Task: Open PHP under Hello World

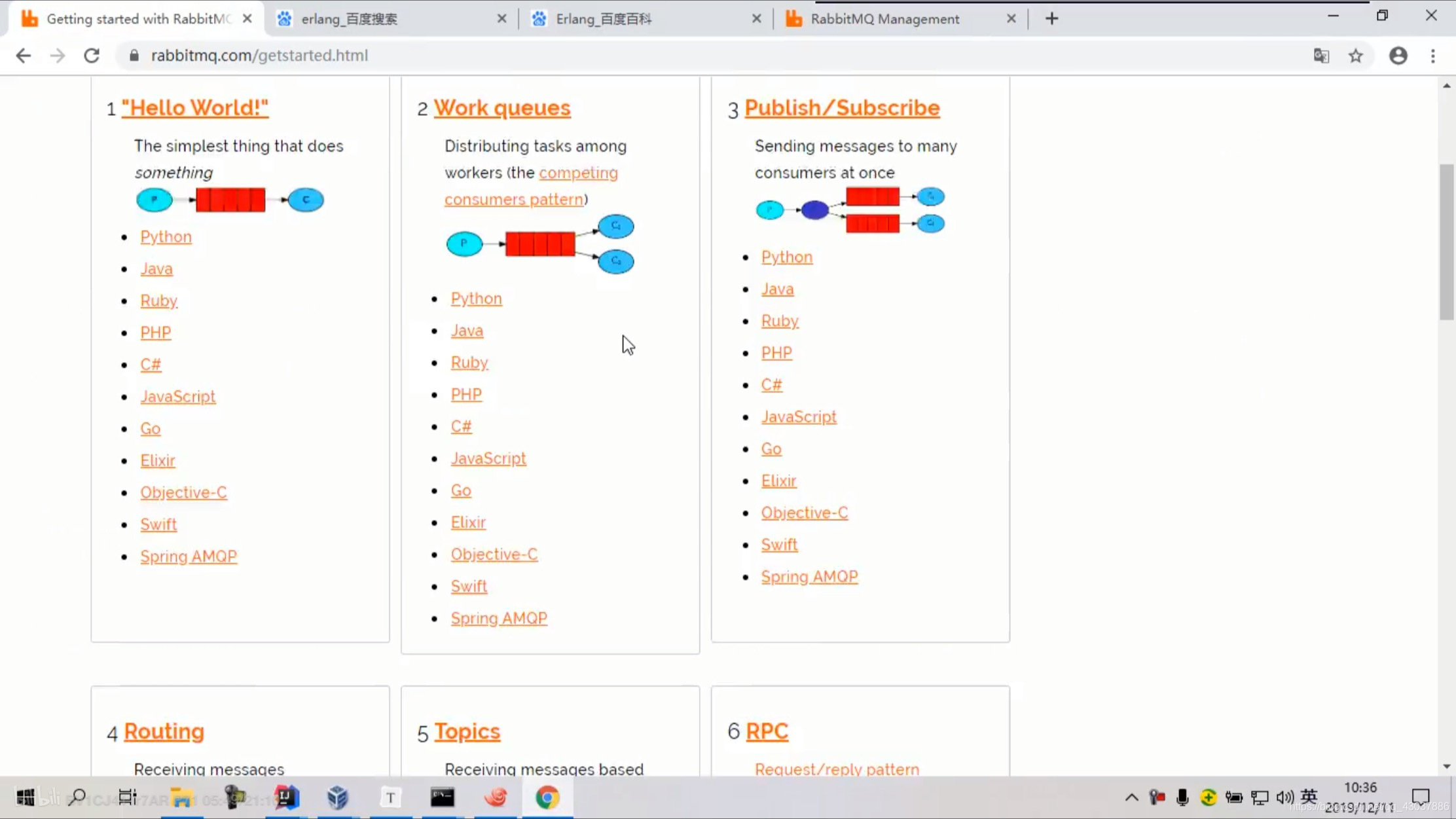Action: [156, 333]
